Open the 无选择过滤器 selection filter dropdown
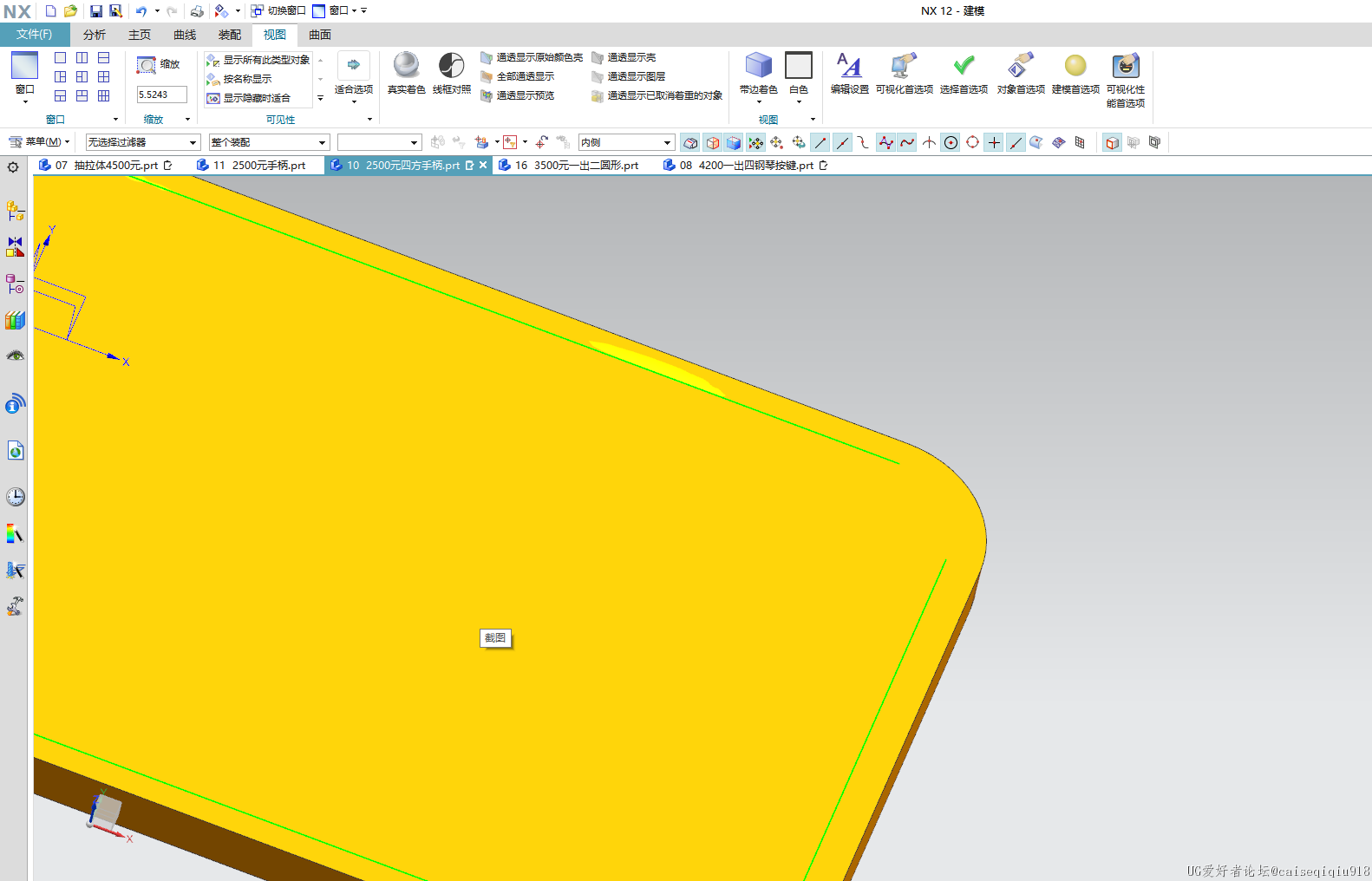Viewport: 1372px width, 881px height. point(143,142)
